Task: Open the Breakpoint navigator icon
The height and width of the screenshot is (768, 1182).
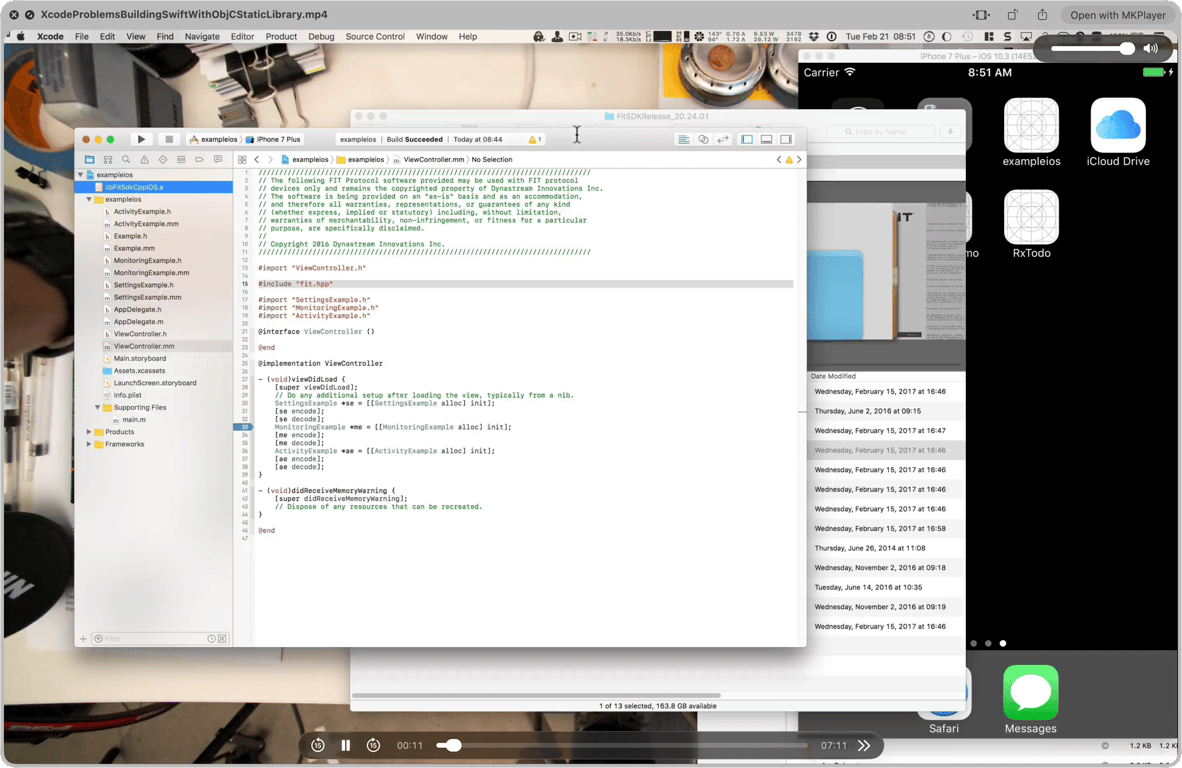Action: coord(199,160)
